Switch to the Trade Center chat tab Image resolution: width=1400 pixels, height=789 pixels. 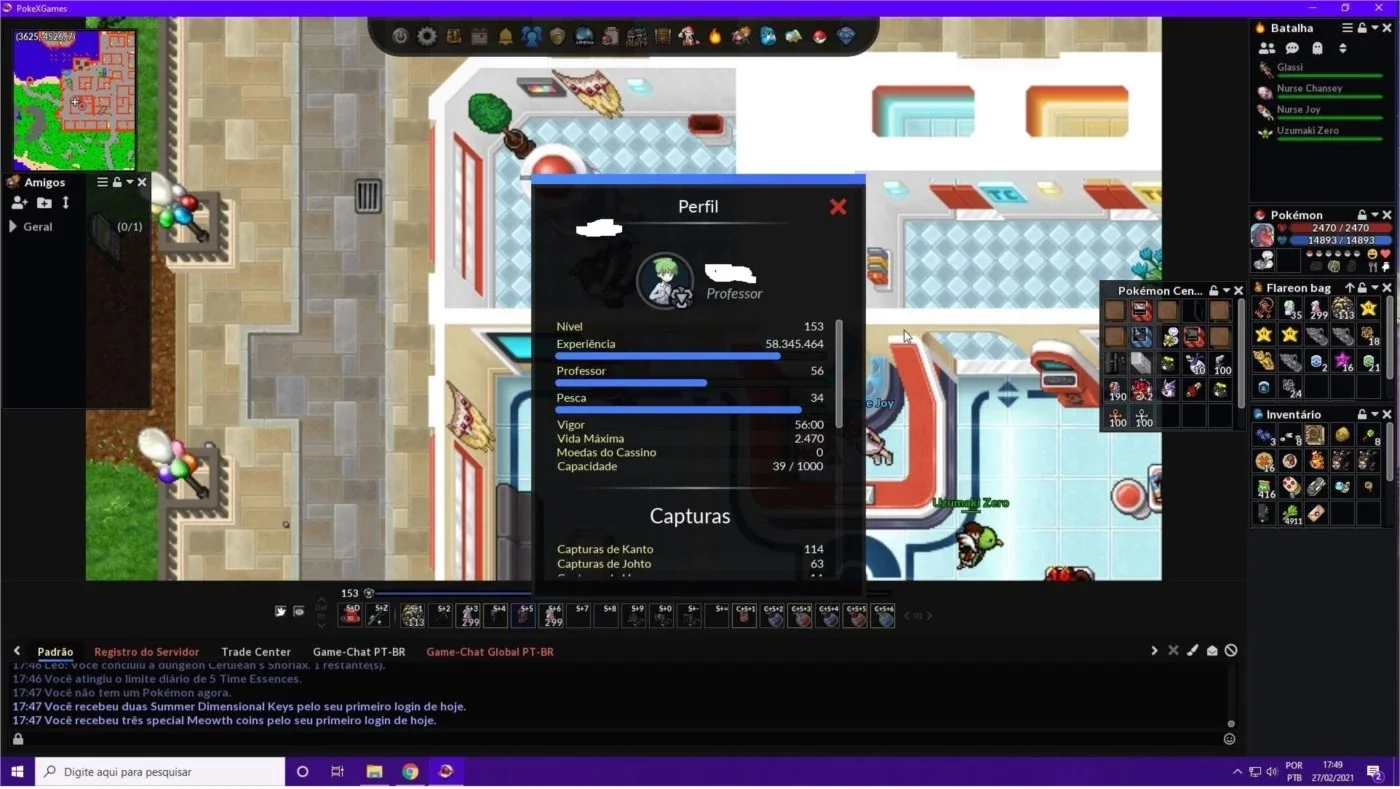(256, 652)
